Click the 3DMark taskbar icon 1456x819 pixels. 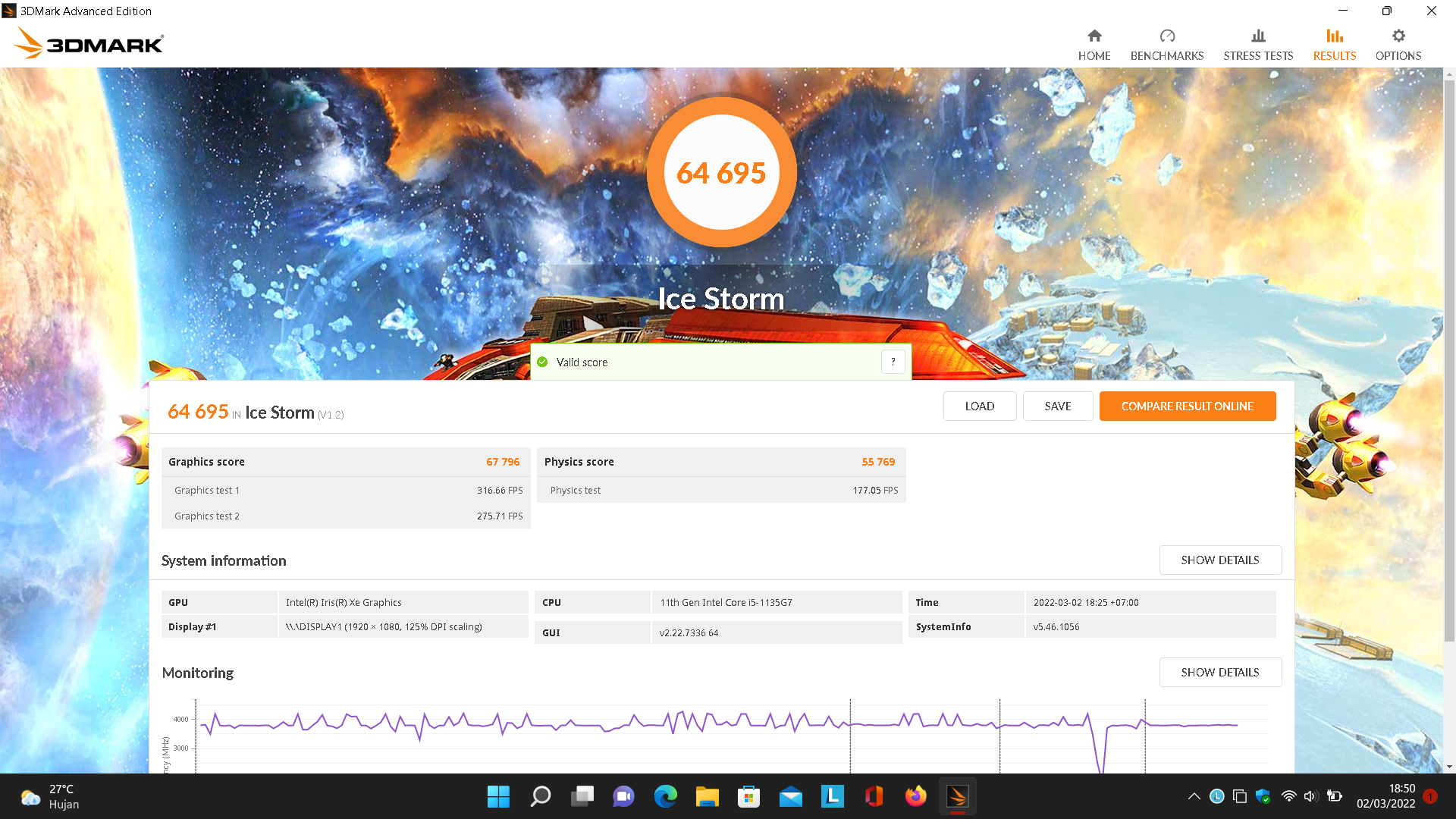957,796
